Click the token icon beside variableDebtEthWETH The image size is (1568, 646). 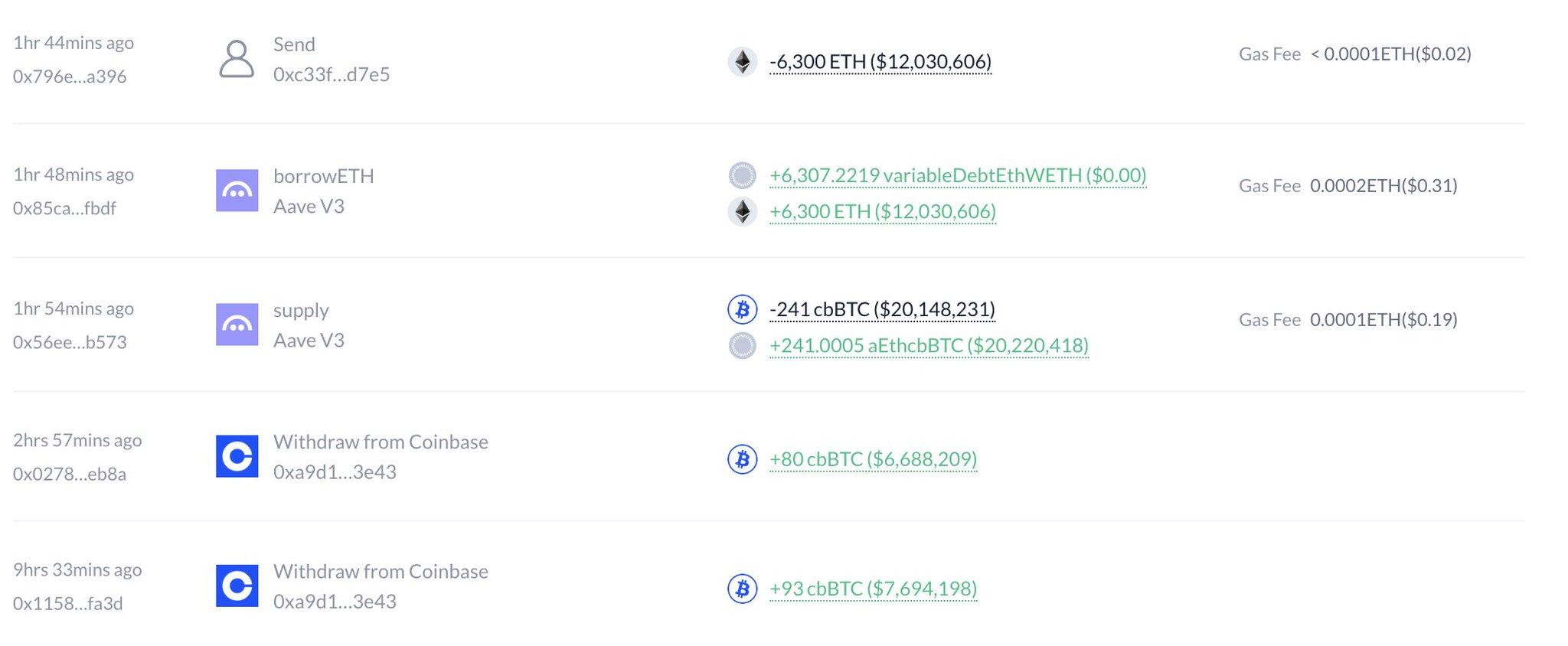tap(742, 175)
